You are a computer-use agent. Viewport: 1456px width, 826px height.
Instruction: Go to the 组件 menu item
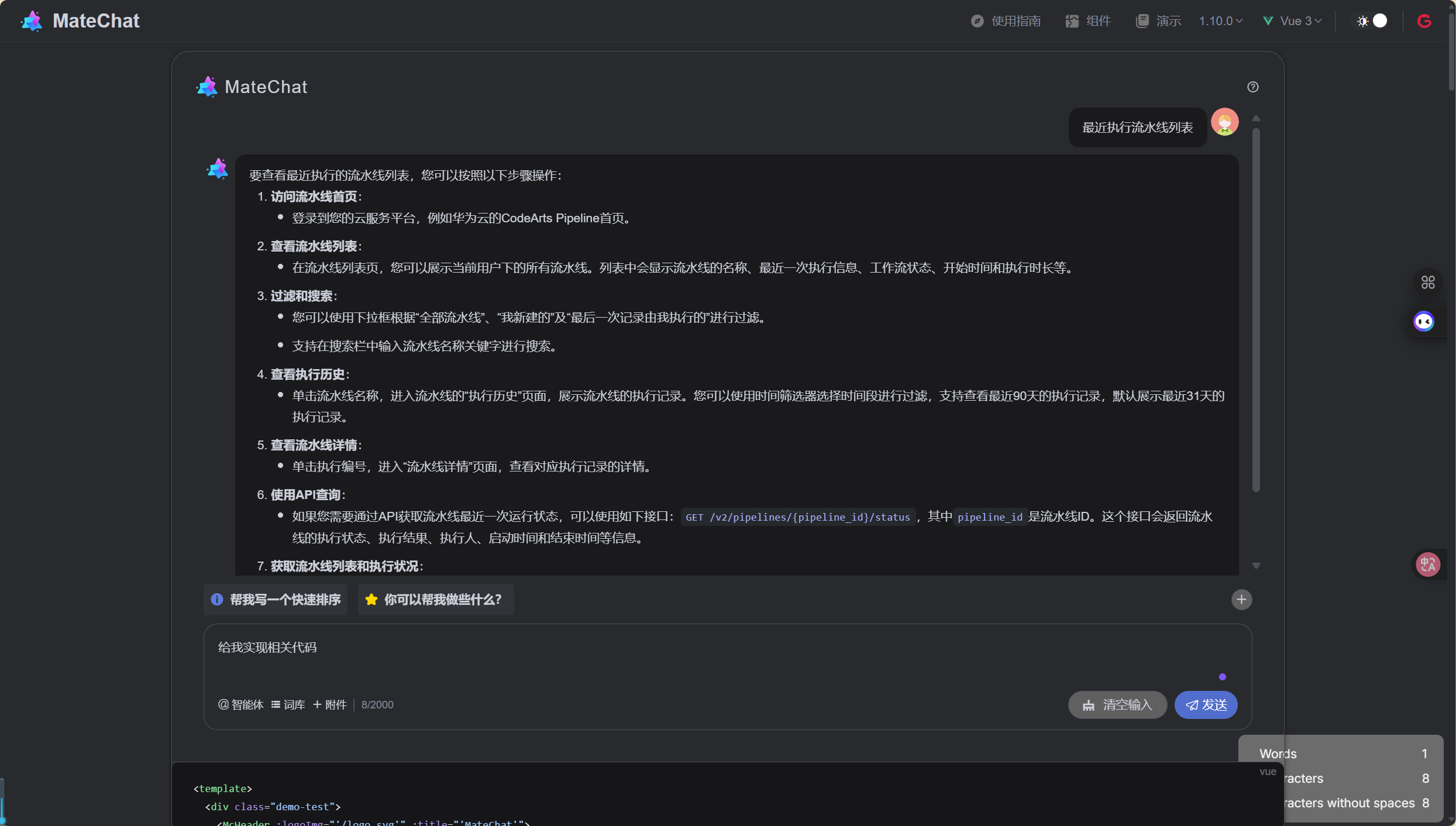(1088, 21)
